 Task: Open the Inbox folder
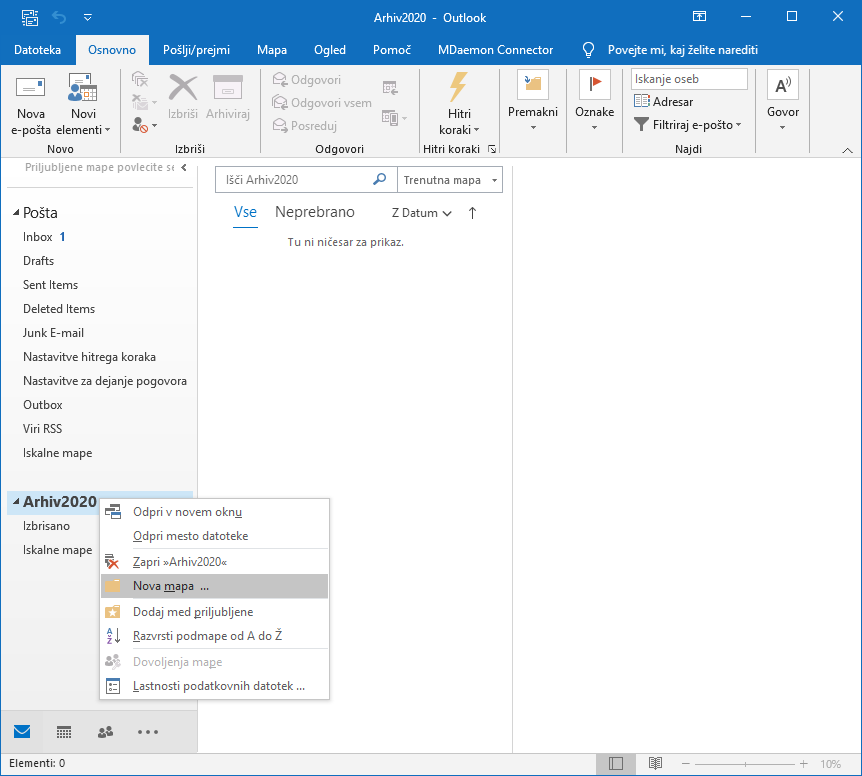tap(37, 237)
